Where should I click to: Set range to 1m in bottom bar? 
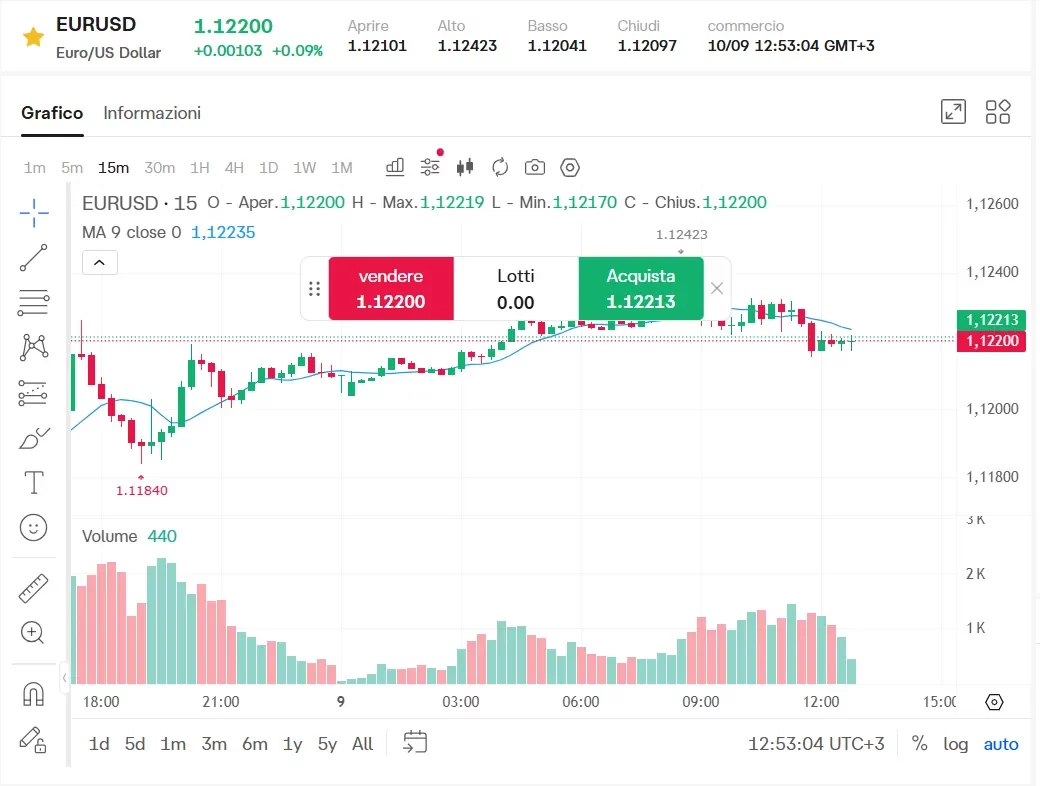pyautogui.click(x=172, y=744)
